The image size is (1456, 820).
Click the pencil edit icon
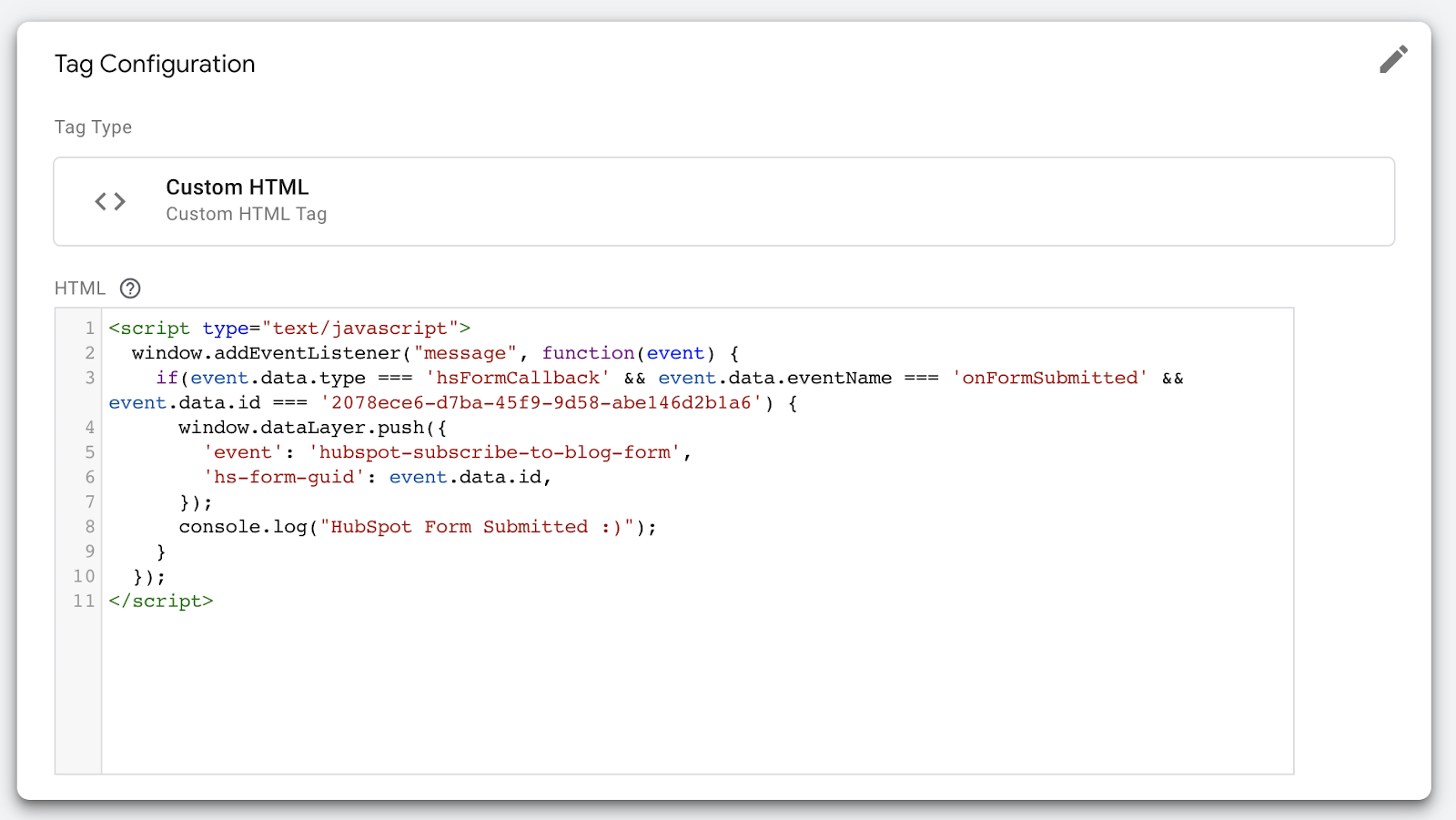(1393, 59)
